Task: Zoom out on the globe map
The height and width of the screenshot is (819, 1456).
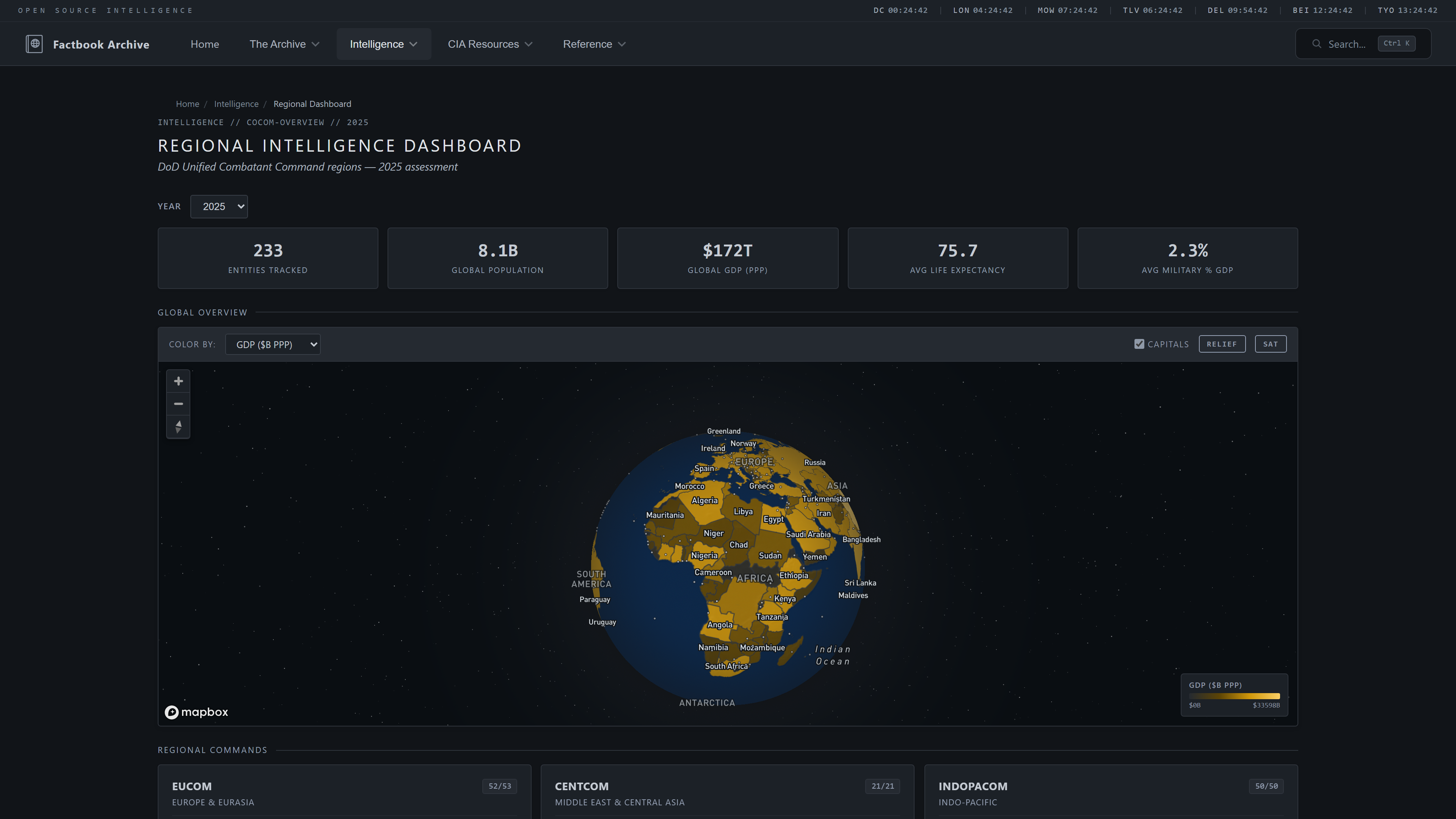Action: pyautogui.click(x=178, y=403)
